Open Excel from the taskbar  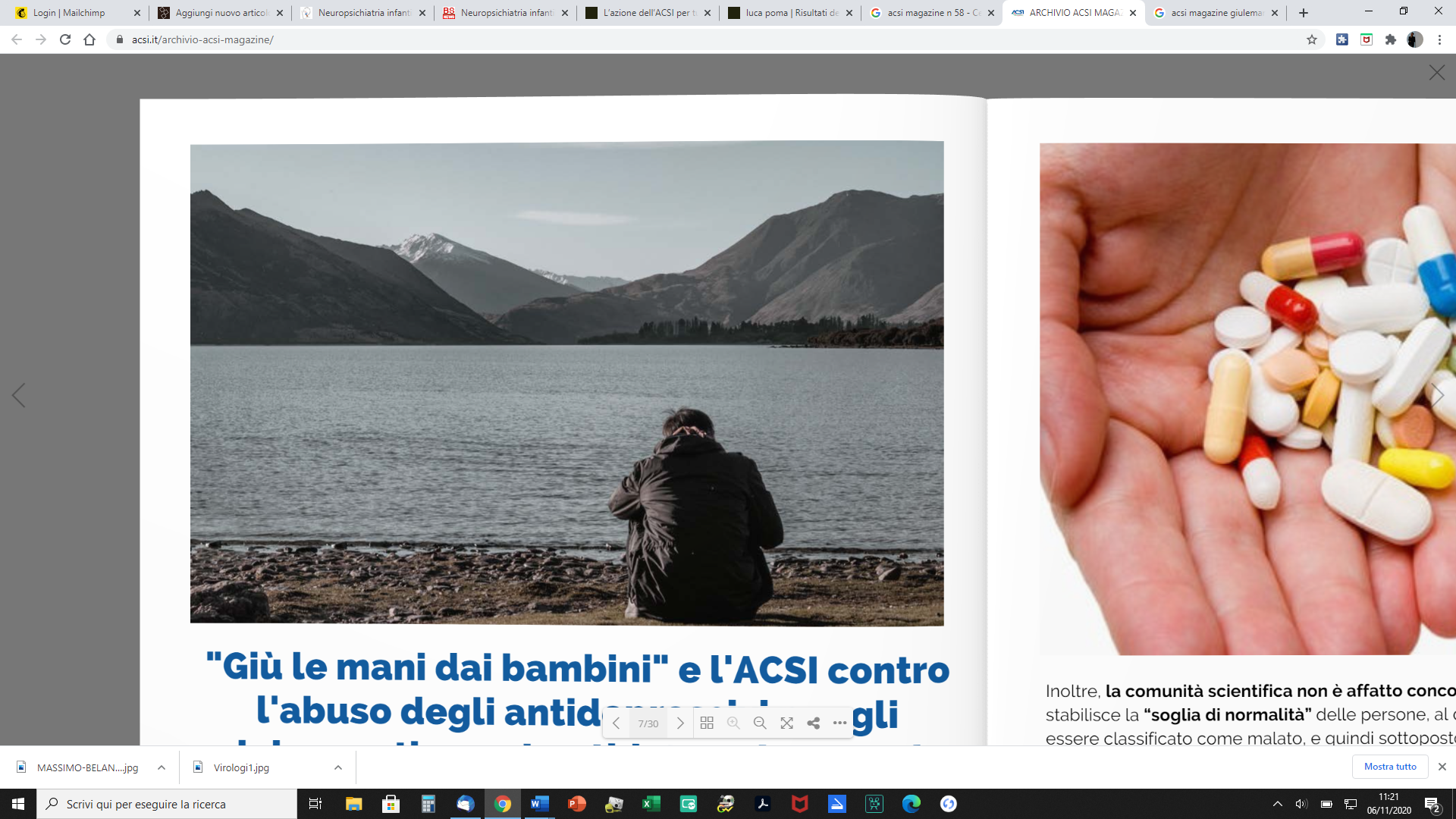[x=651, y=804]
